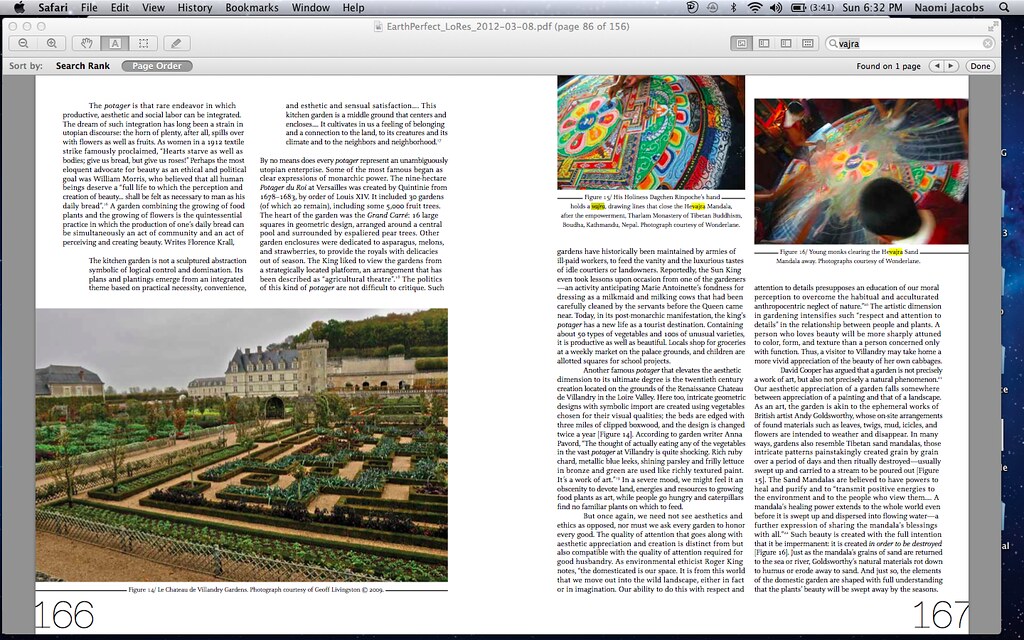
Task: Sort results by Page Order
Action: coord(157,66)
